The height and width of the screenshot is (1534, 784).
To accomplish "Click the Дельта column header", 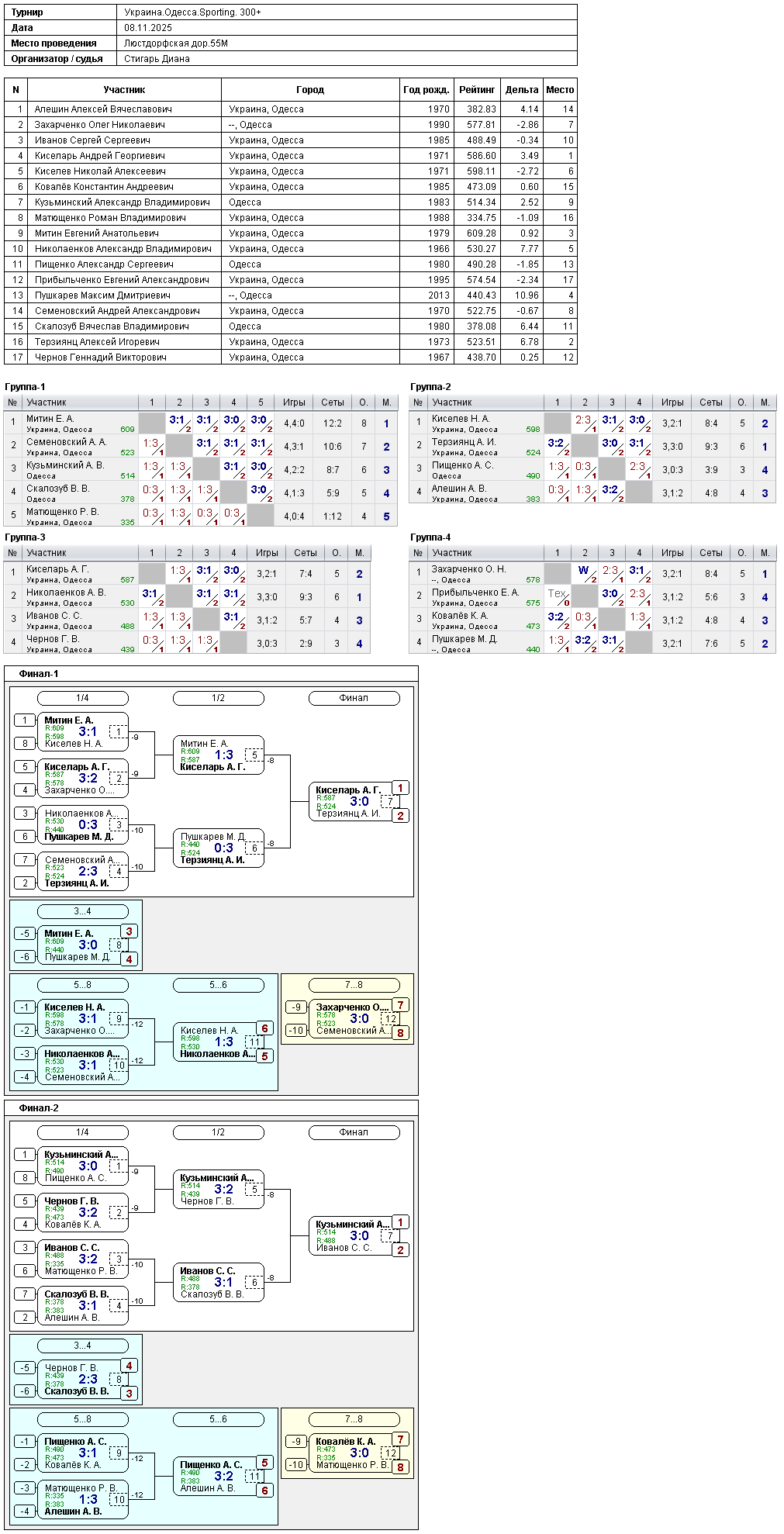I will point(522,90).
